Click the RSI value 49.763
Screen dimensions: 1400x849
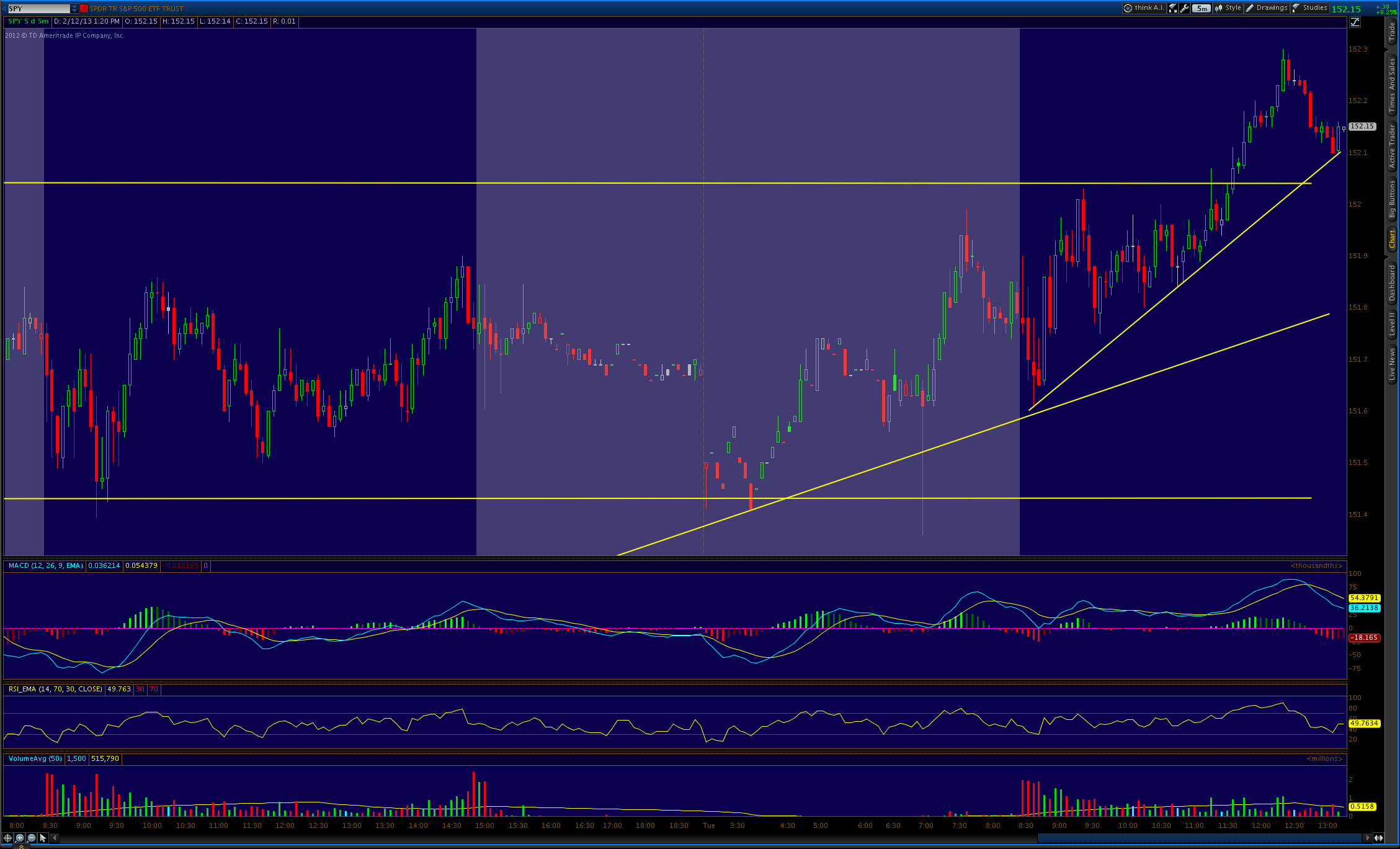(119, 689)
